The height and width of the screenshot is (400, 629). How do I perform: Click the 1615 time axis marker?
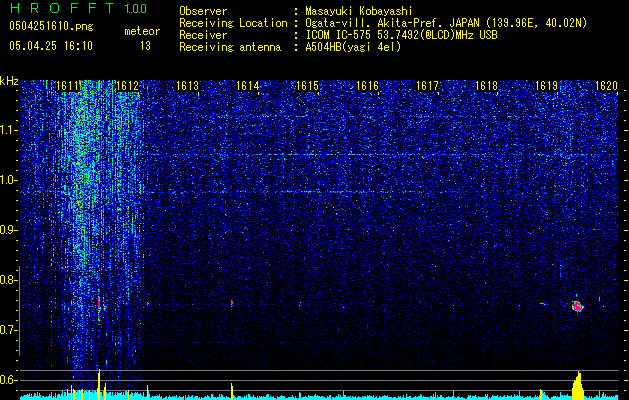click(x=307, y=86)
